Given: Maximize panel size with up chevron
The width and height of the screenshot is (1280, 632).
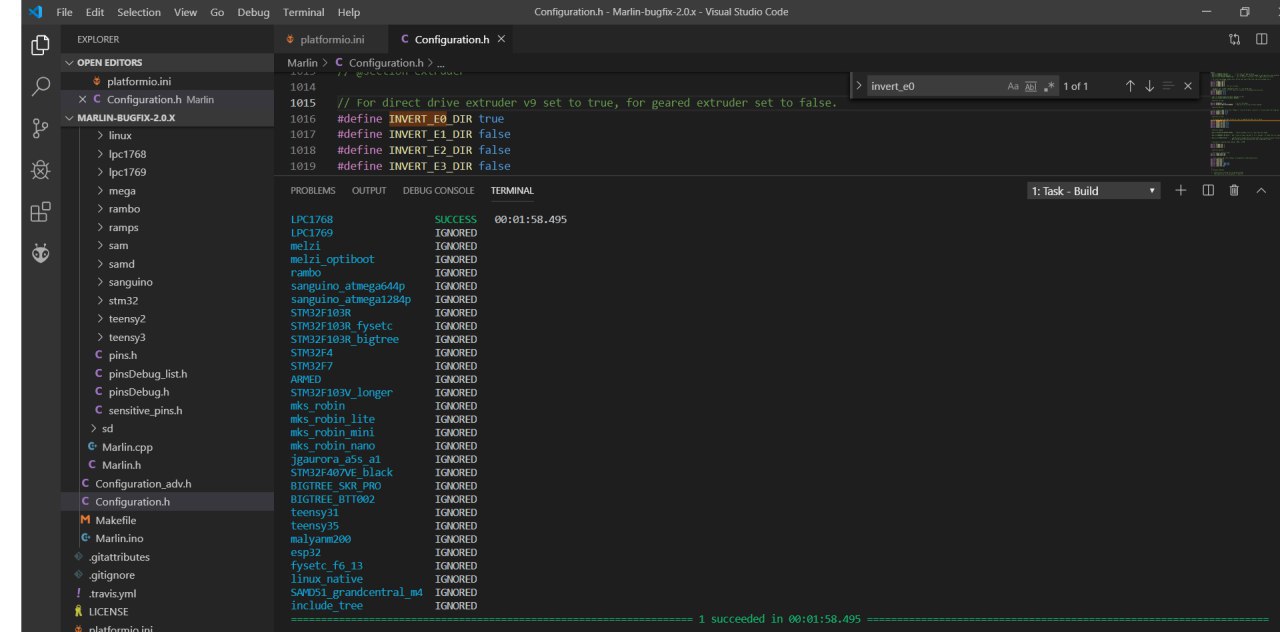Looking at the screenshot, I should coord(1261,190).
